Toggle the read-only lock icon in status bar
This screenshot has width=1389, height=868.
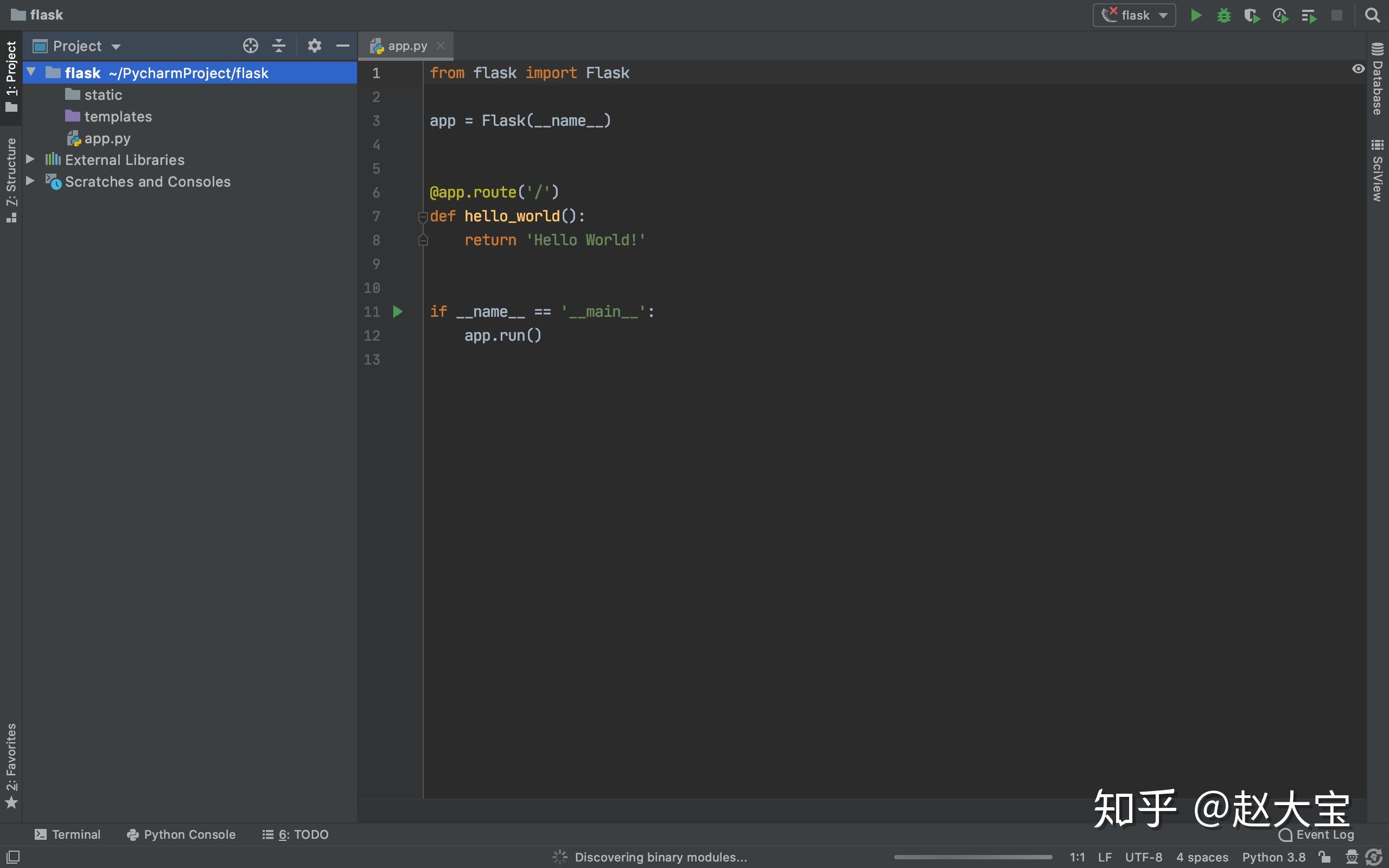point(1325,857)
